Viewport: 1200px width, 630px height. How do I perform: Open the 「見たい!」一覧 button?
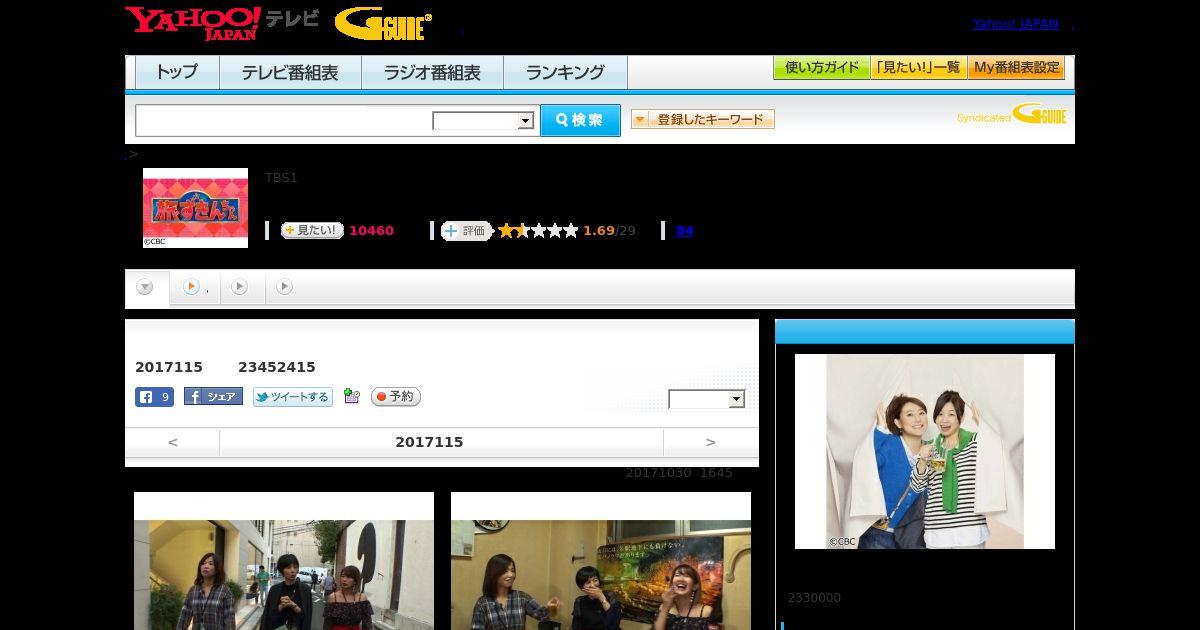pos(919,68)
